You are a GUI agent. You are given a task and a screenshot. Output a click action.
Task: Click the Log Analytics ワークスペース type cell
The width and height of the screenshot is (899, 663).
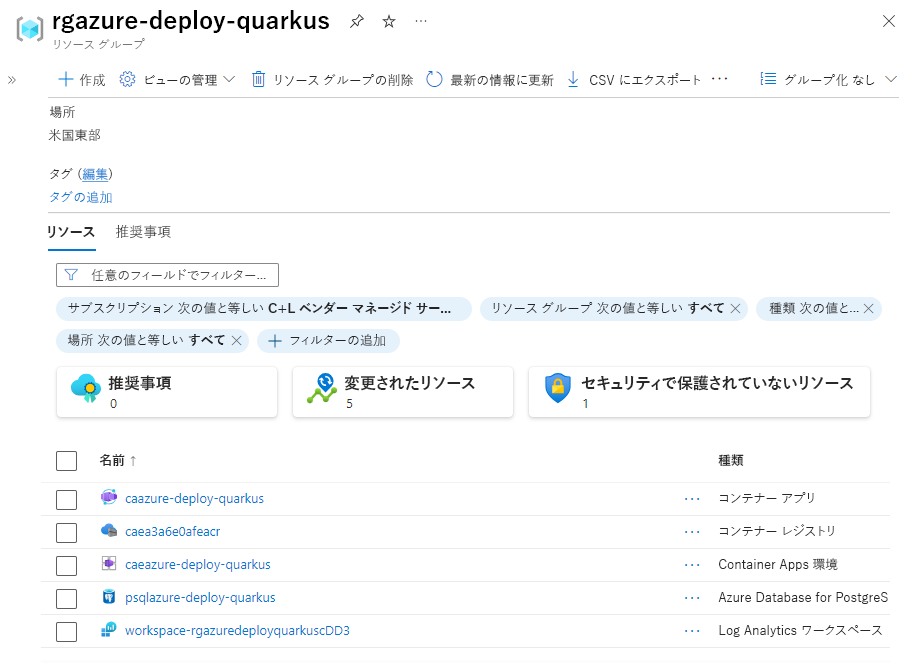point(800,631)
